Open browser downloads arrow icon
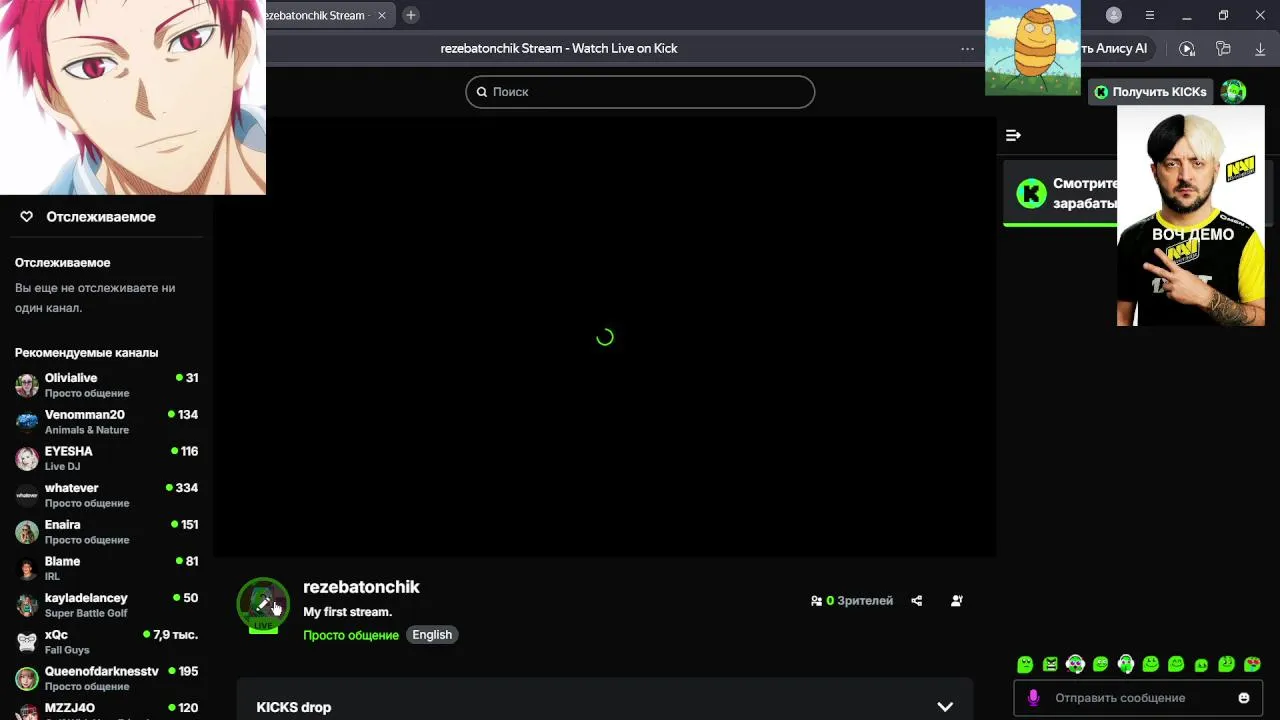The image size is (1280, 720). 1260,48
